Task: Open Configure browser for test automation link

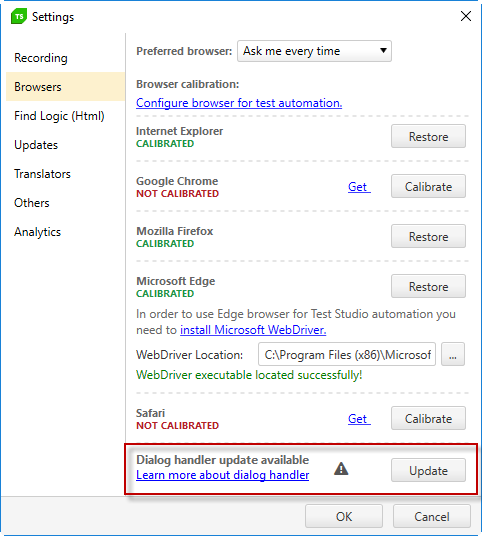Action: (239, 103)
